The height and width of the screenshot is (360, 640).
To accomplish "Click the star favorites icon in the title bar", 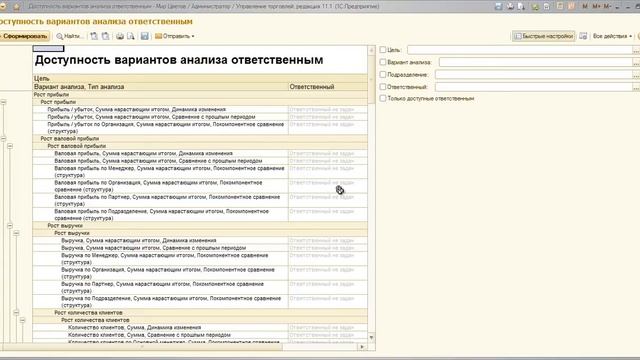I will 17,7.
